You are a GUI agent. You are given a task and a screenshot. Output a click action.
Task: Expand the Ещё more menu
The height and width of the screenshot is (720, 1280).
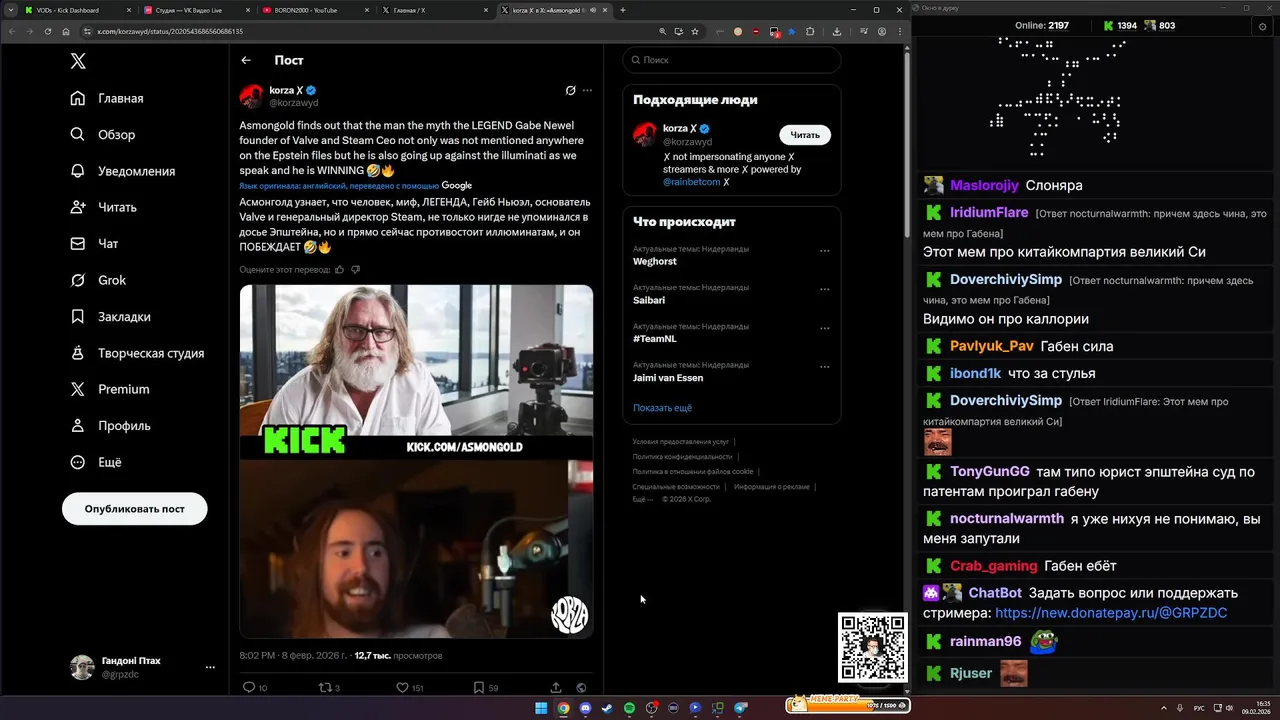tap(97, 462)
